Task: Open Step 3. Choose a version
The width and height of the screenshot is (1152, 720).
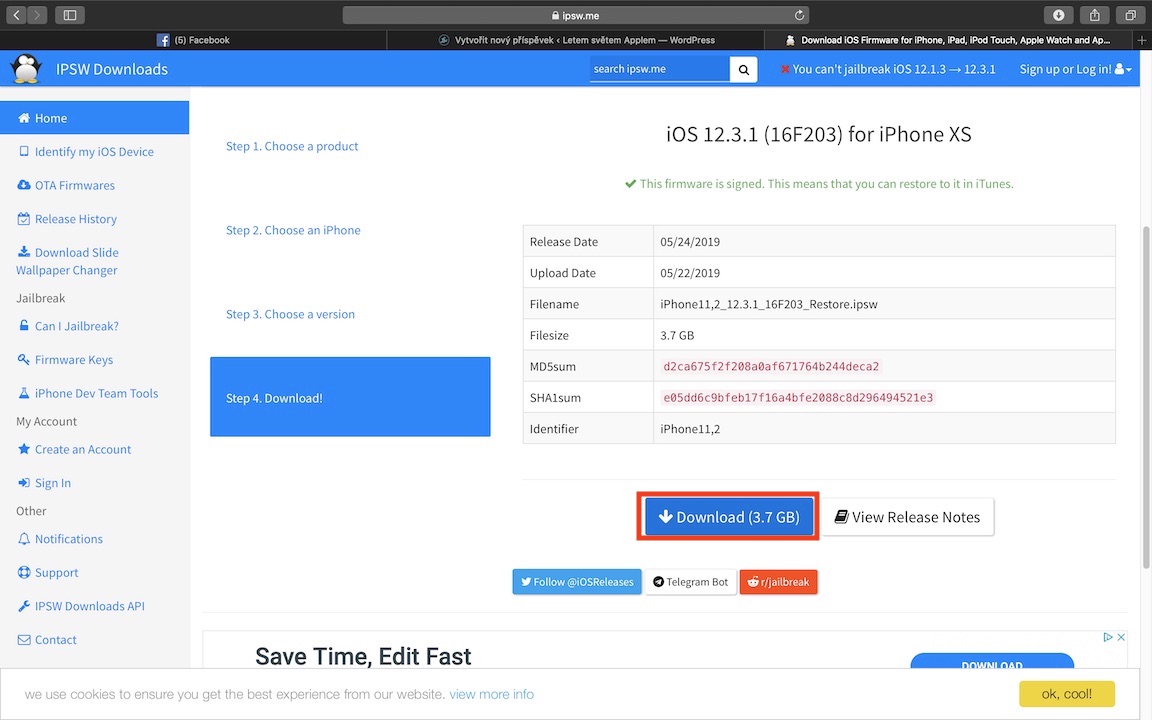Action: click(x=290, y=314)
